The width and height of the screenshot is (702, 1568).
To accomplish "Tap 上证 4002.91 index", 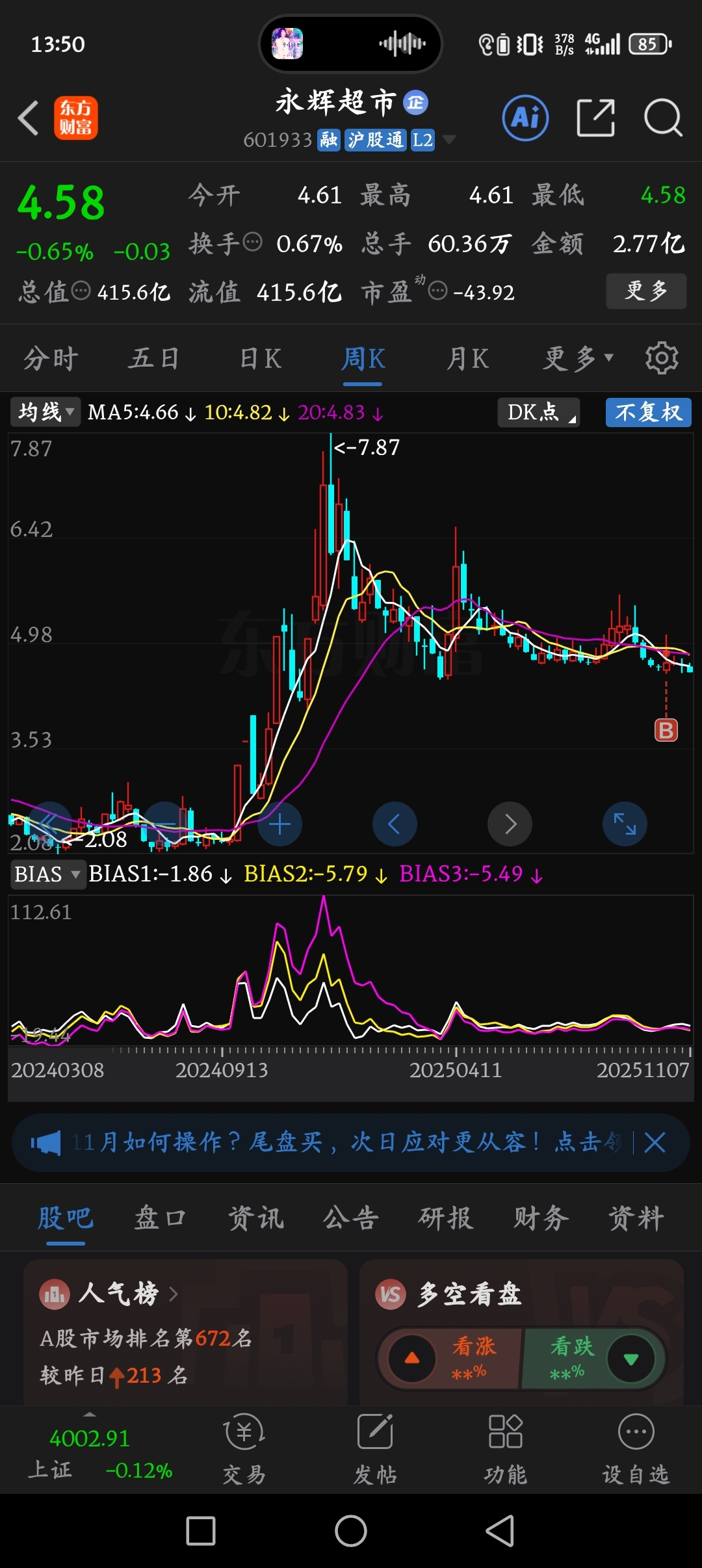I will pos(100,1453).
